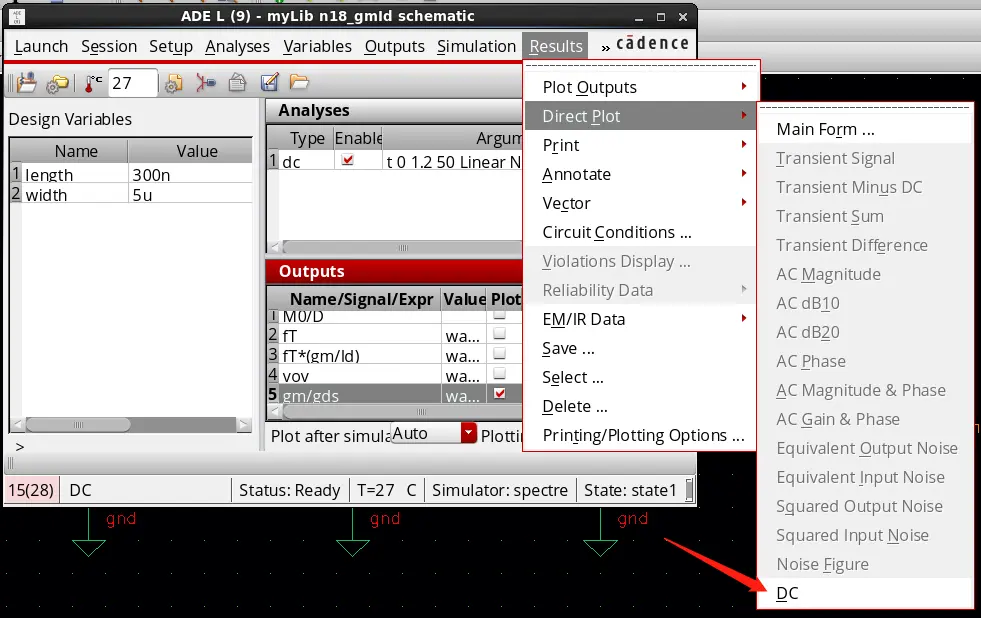Toggle the Plot checkbox for M0/D

click(499, 315)
